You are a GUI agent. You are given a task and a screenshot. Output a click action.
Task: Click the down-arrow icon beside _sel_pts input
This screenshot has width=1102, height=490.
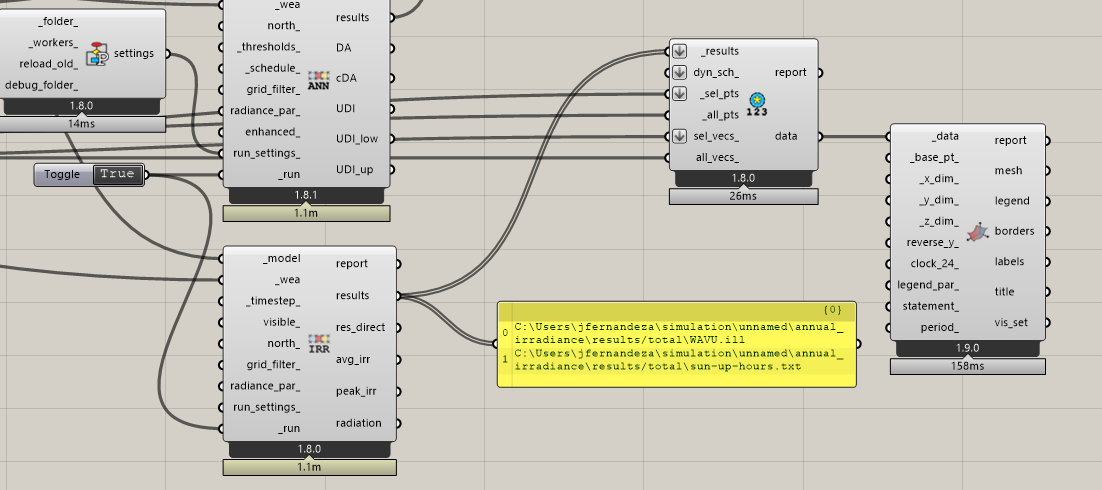pyautogui.click(x=679, y=94)
